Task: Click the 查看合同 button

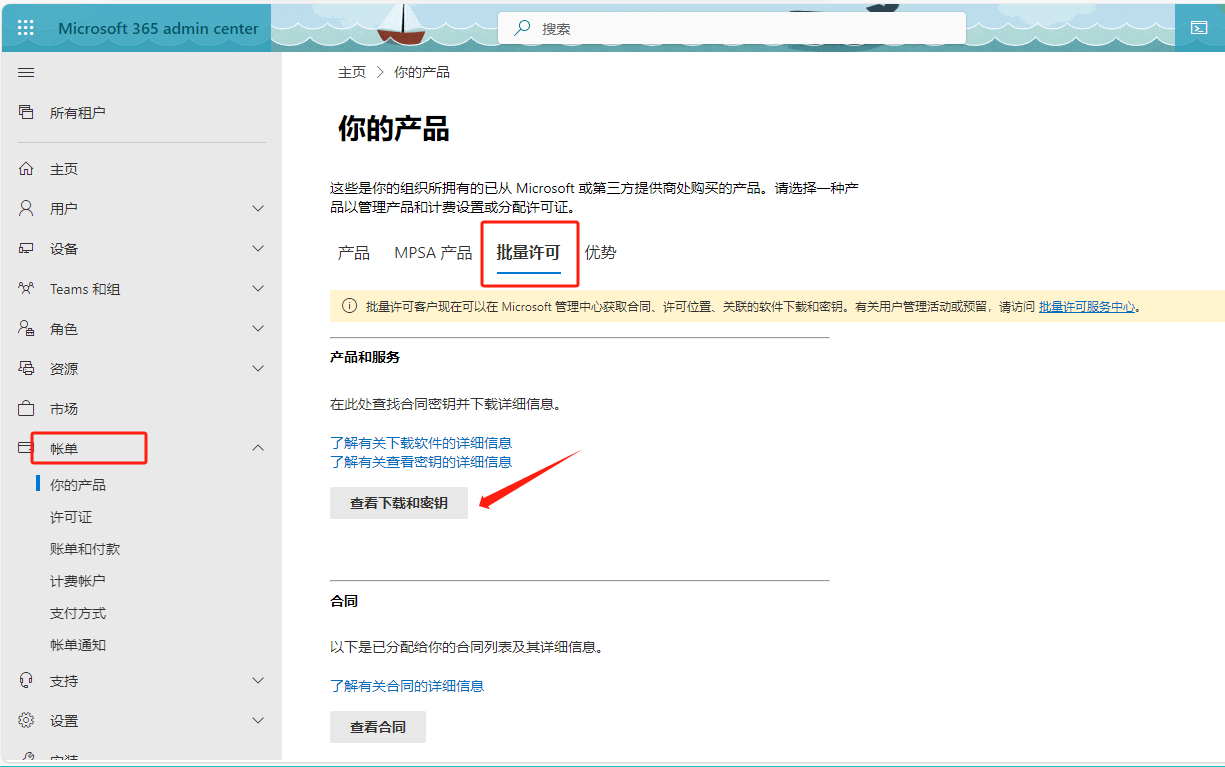Action: pos(378,727)
